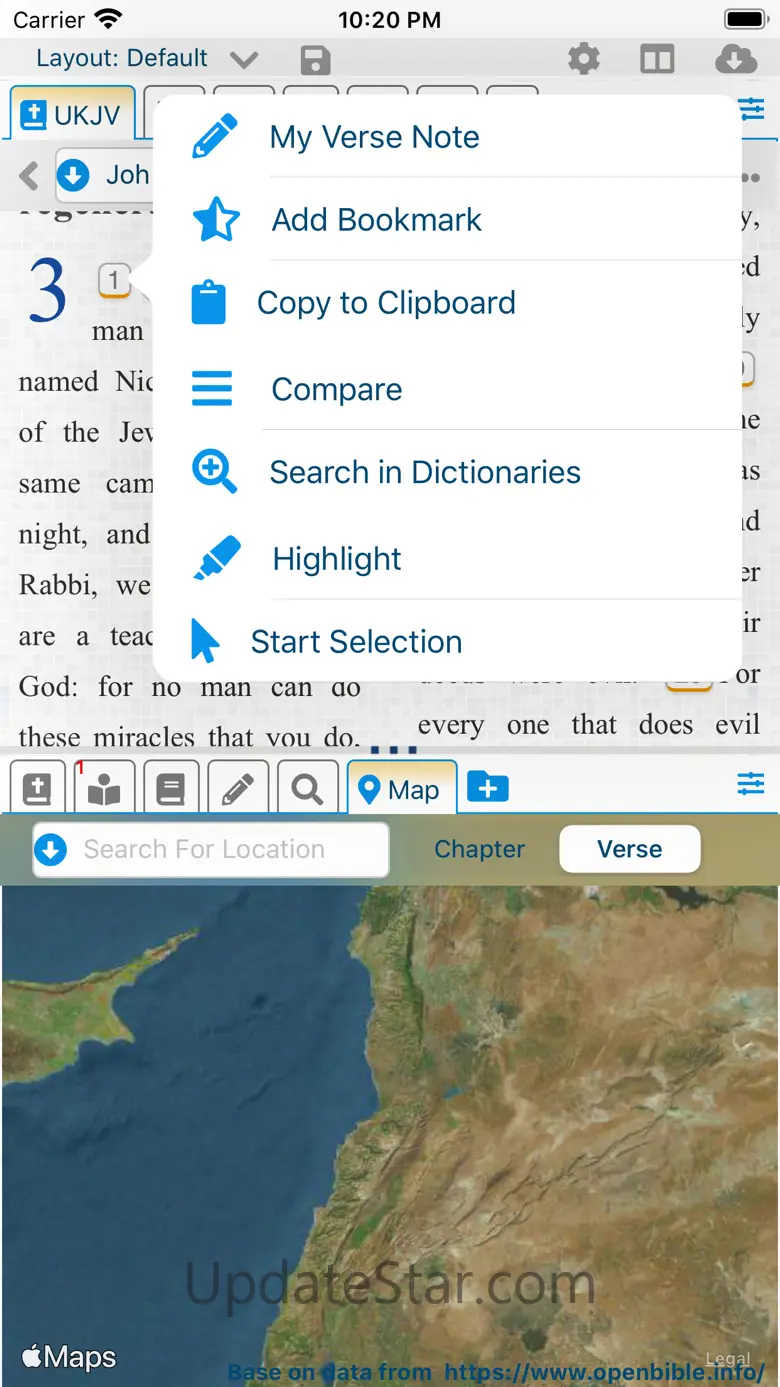Focus the Search For Location field
The width and height of the screenshot is (780, 1387).
point(210,850)
